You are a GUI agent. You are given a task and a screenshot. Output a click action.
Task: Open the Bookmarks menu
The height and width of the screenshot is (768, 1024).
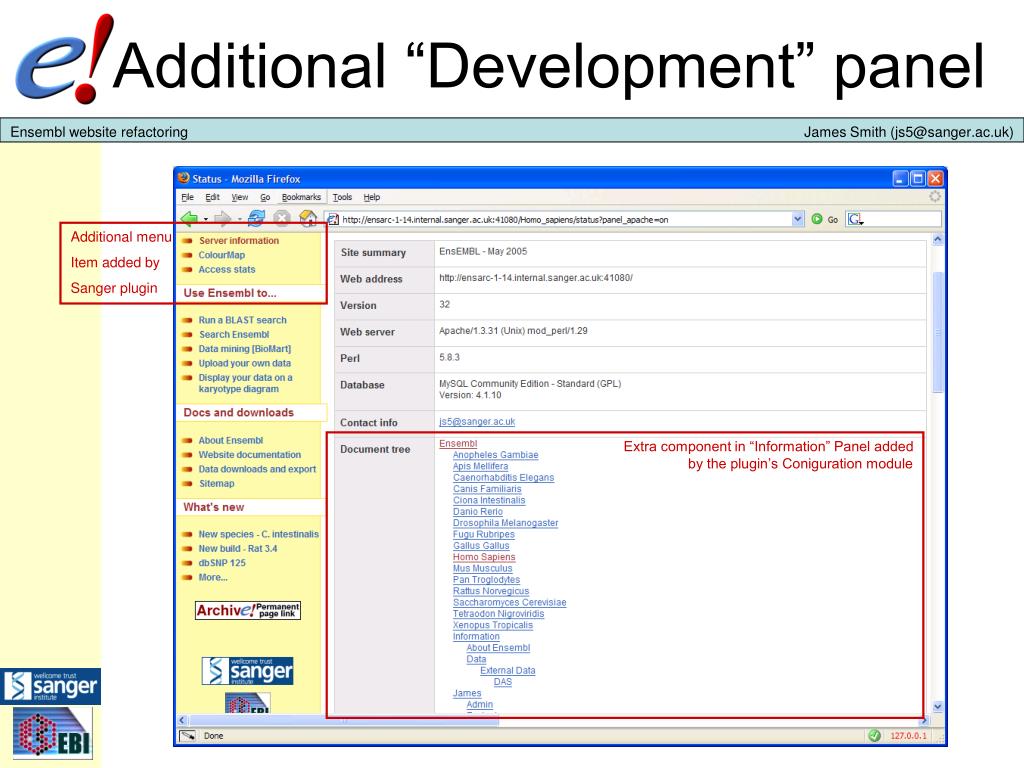click(x=301, y=197)
